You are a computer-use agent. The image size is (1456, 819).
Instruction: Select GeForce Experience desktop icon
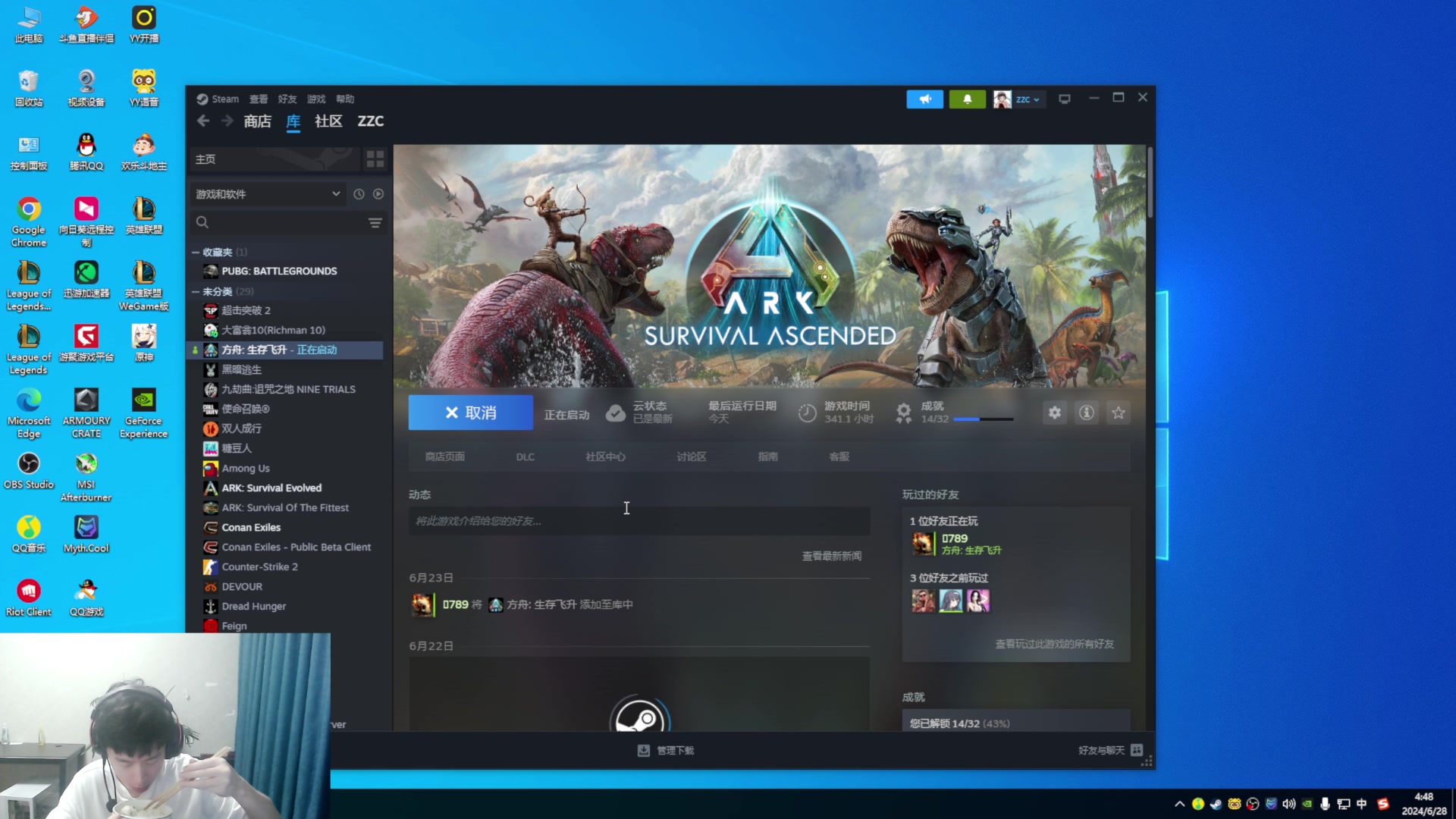[143, 413]
